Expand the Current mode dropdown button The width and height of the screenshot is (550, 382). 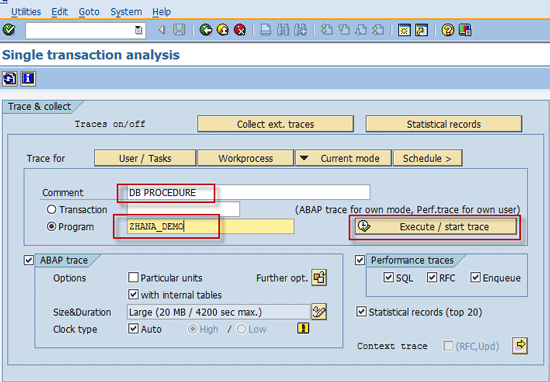[x=343, y=158]
